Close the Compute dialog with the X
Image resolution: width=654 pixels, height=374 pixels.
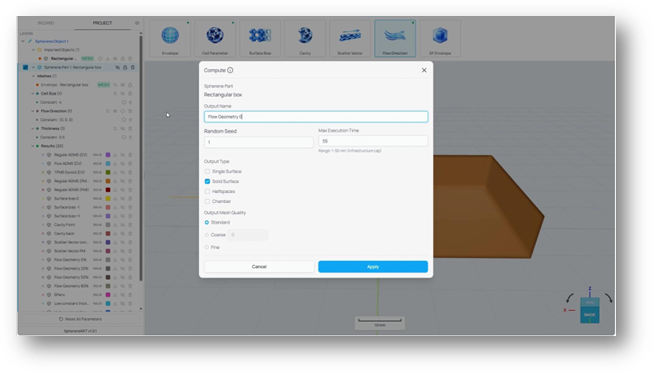pyautogui.click(x=424, y=70)
